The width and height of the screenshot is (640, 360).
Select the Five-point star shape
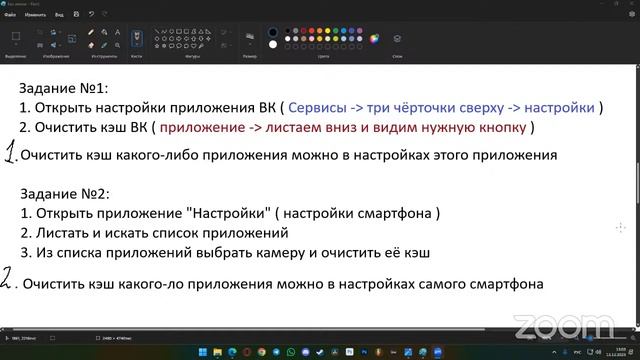157,46
